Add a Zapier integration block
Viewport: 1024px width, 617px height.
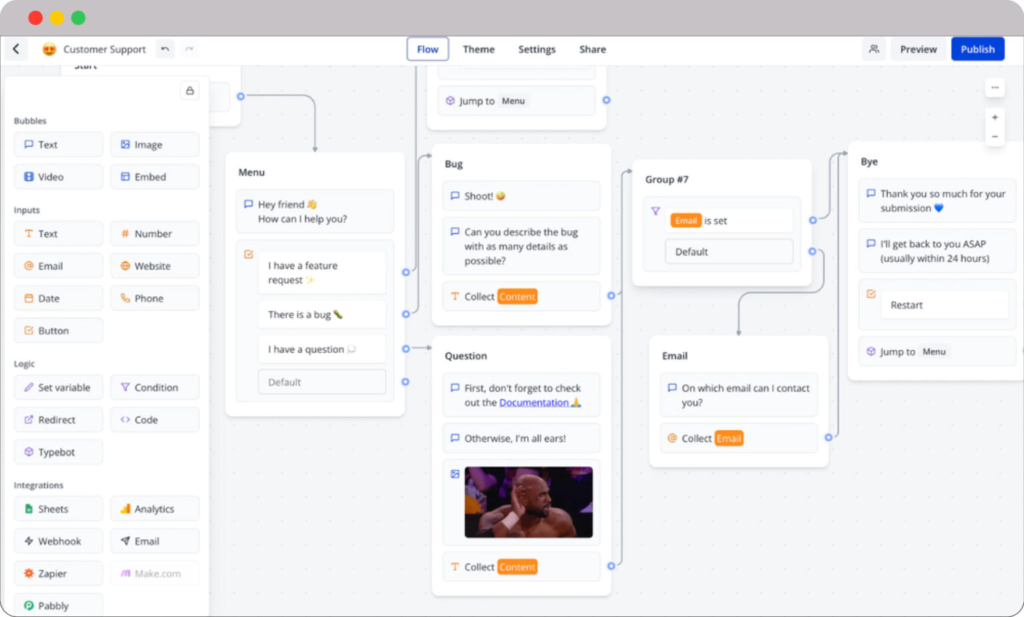(x=57, y=572)
